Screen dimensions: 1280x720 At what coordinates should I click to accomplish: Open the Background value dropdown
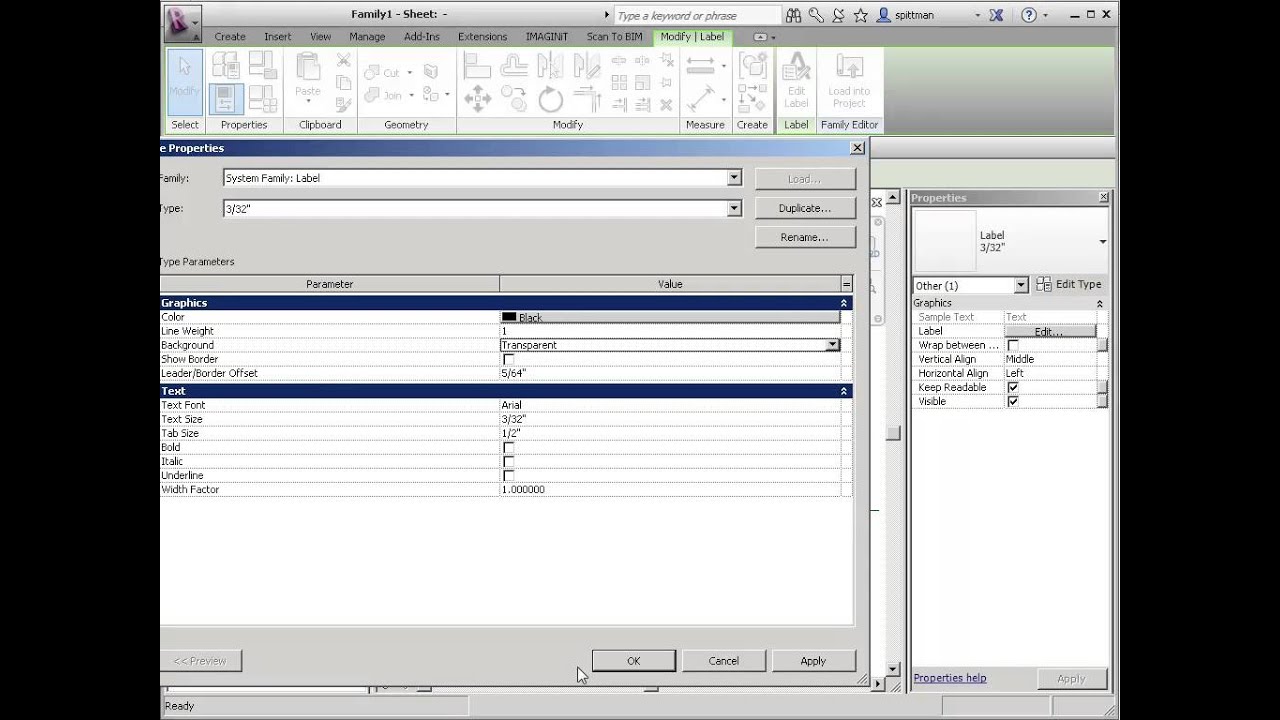833,345
